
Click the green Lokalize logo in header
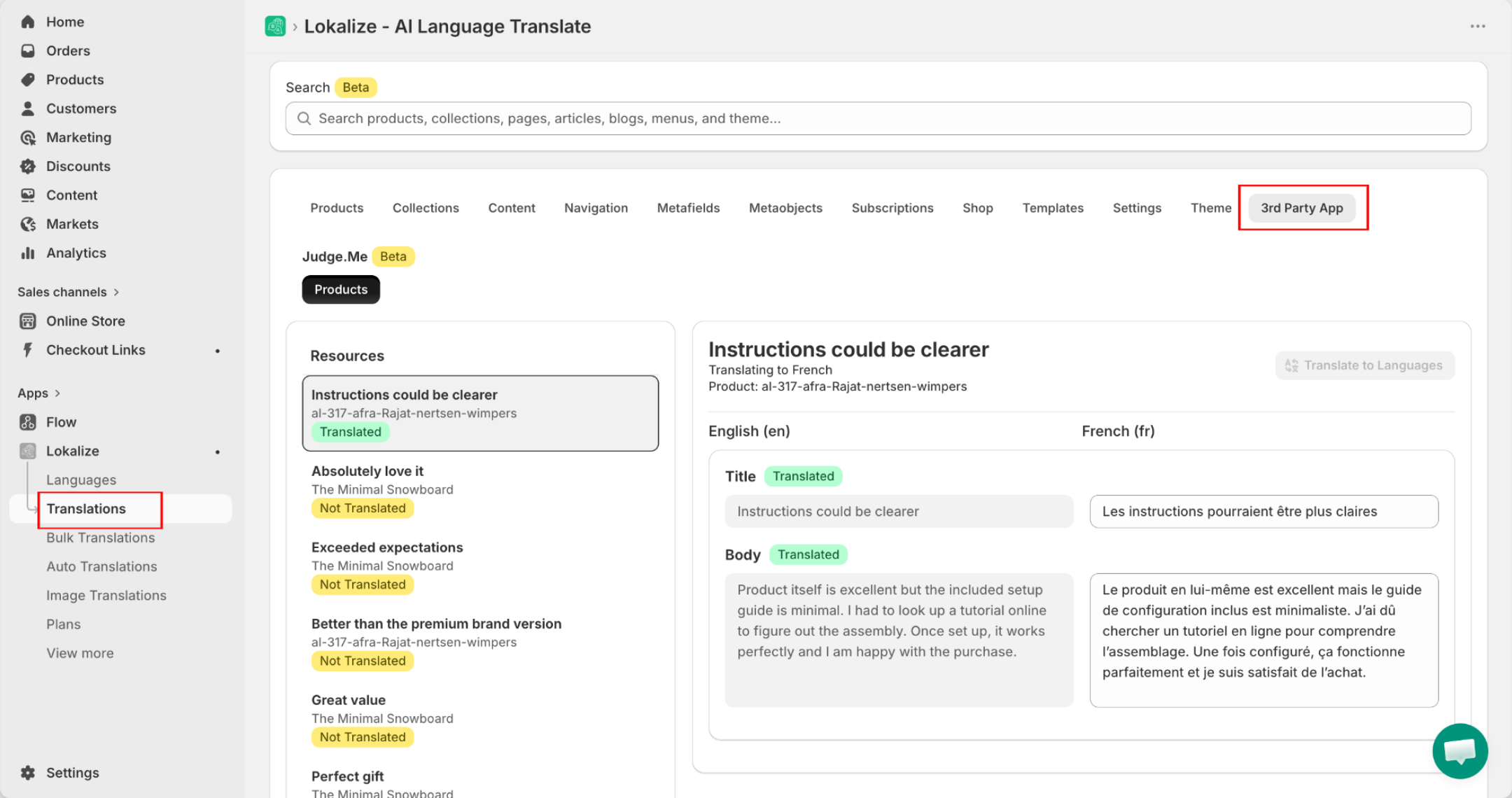[275, 27]
